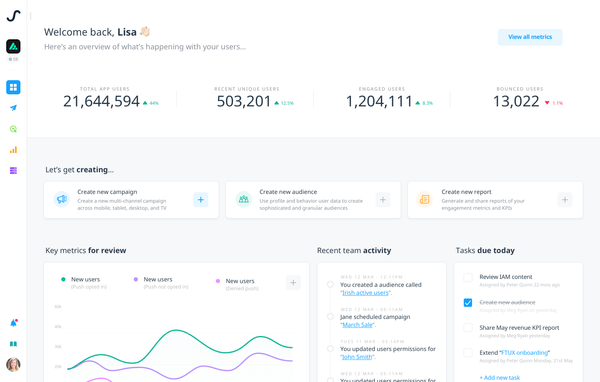Open the purple data stack sidebar icon
The height and width of the screenshot is (382, 600).
point(13,170)
